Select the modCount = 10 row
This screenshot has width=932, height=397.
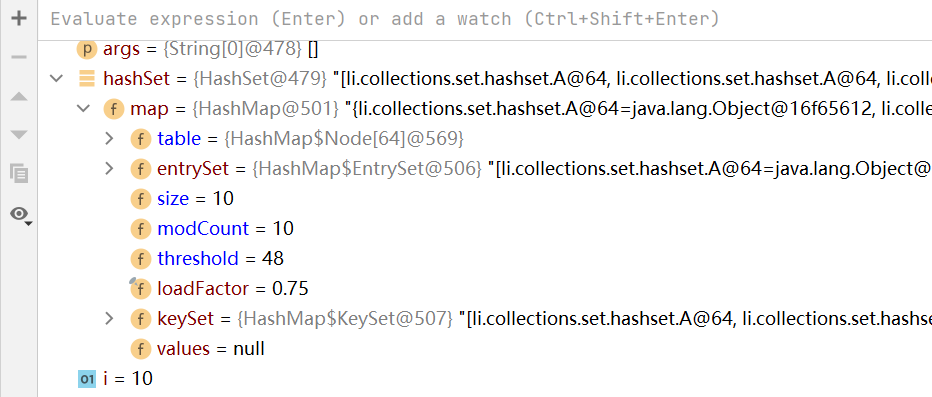pyautogui.click(x=484, y=228)
